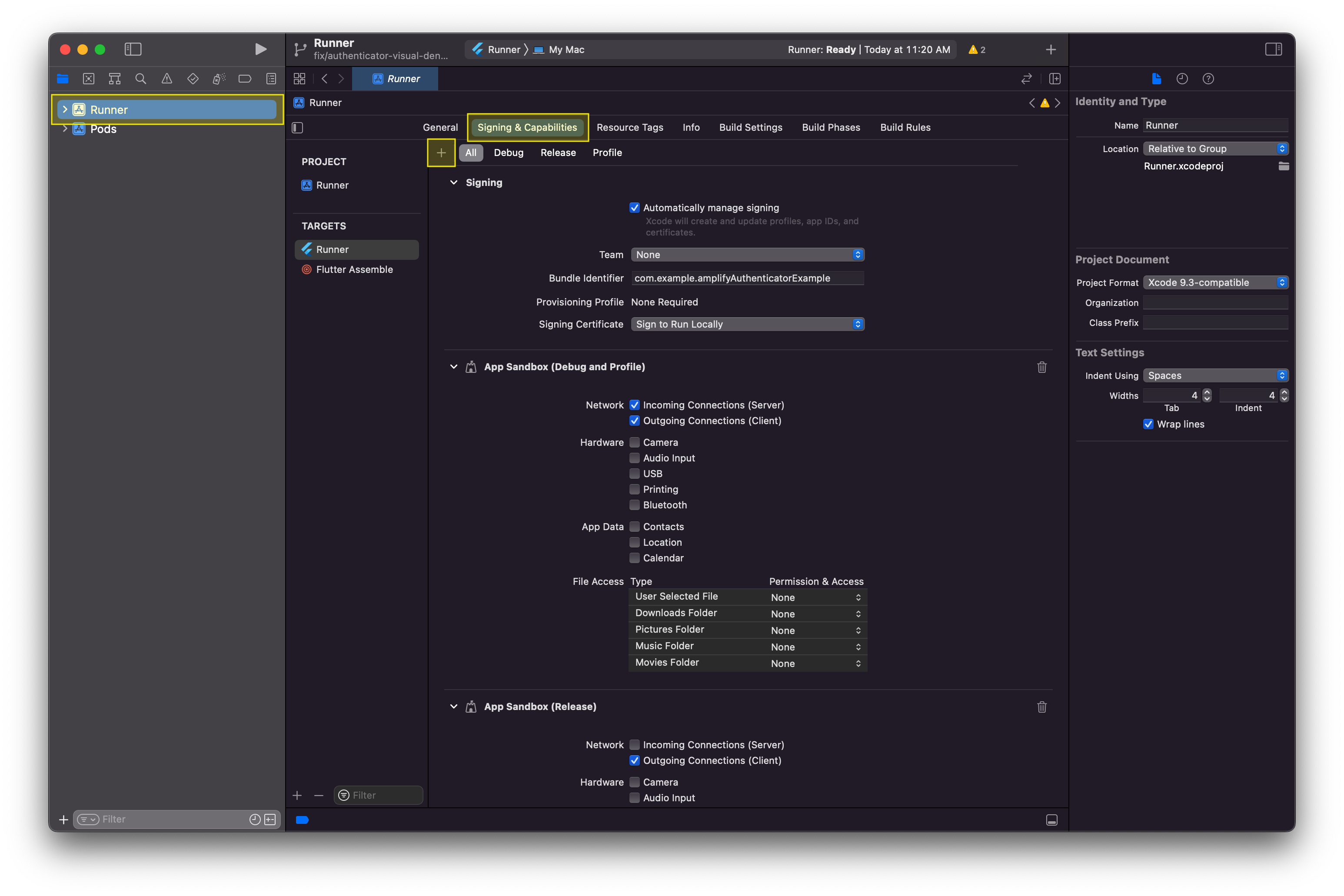Screen dimensions: 1344x896
Task: Filter capabilities by Release configuration
Action: tap(558, 153)
